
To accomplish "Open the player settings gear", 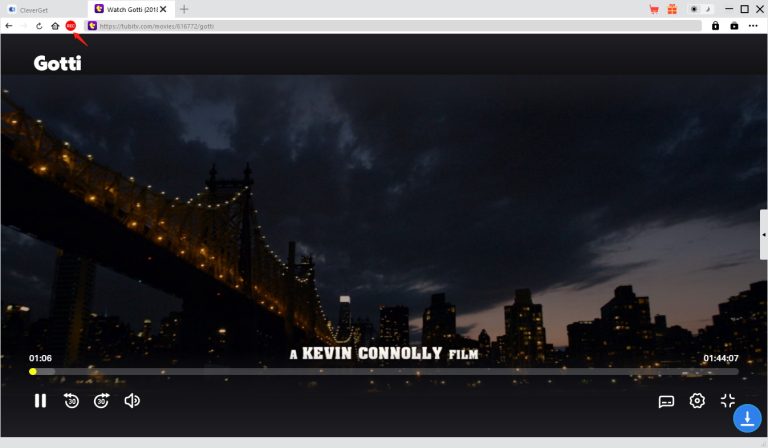I will click(x=697, y=401).
